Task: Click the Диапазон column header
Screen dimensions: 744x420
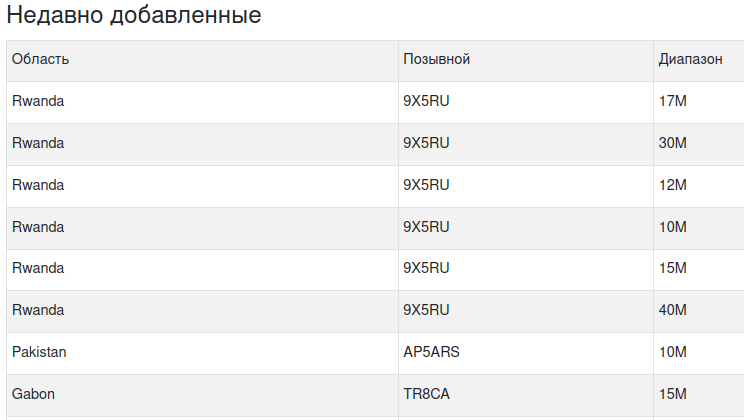Action: [698, 61]
